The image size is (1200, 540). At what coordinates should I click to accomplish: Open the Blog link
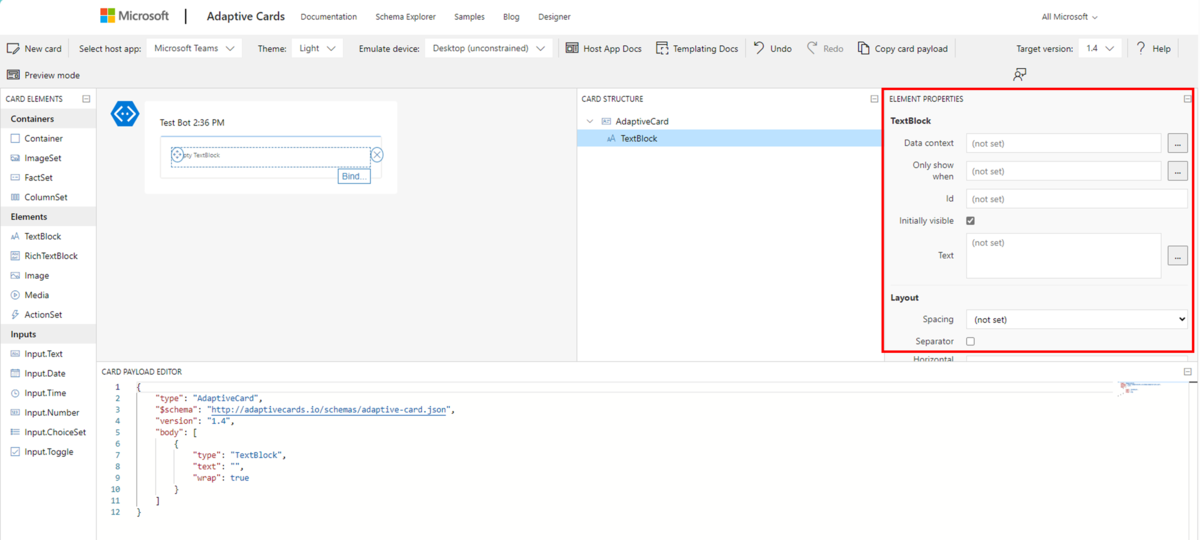511,17
